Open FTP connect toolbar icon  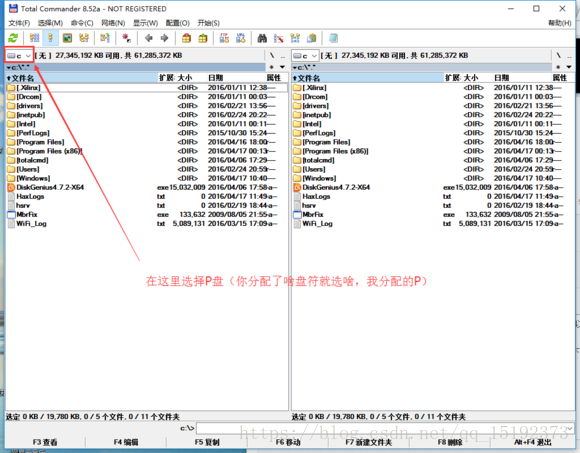click(x=224, y=38)
